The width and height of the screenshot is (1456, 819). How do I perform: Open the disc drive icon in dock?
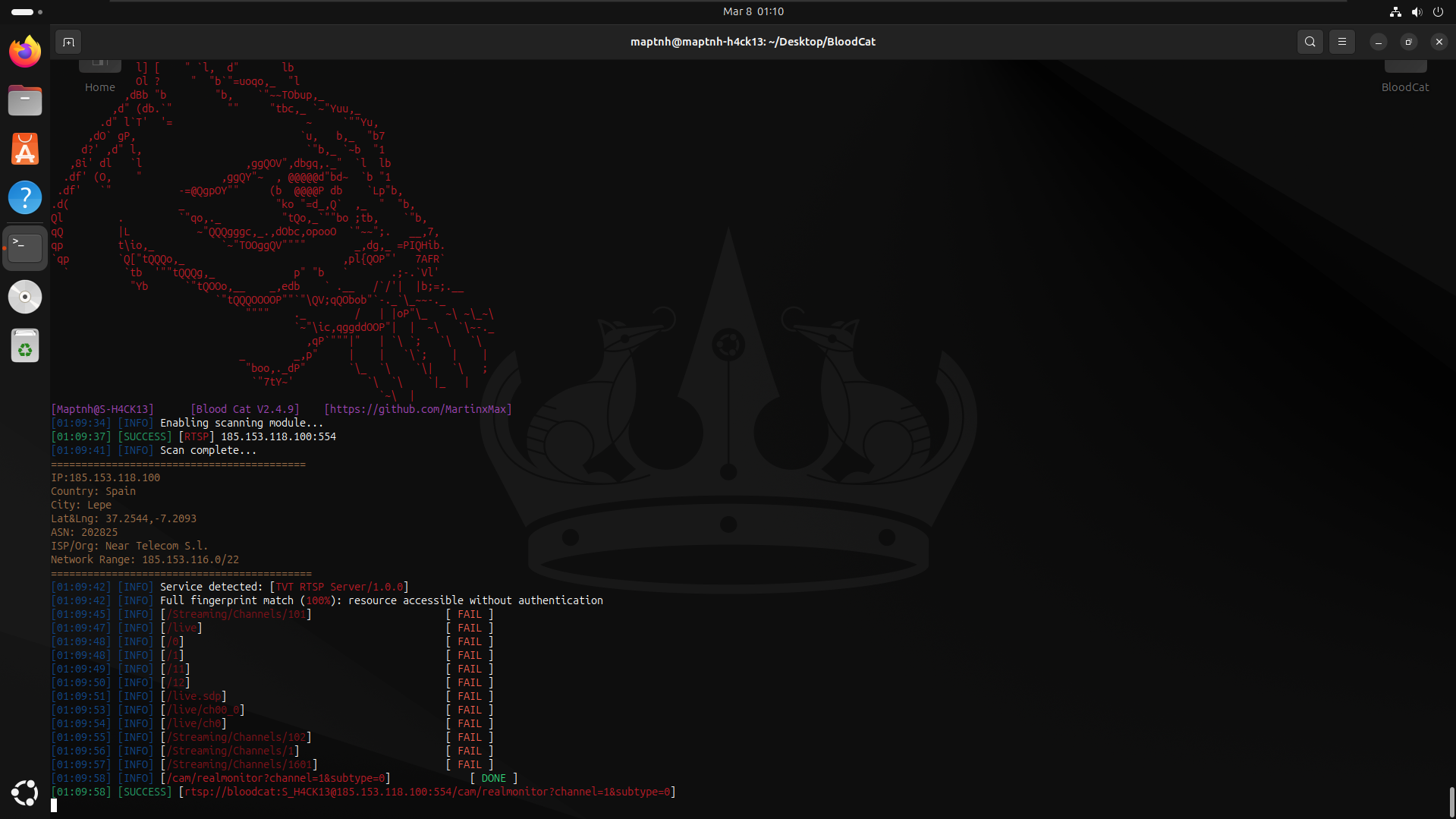(x=25, y=297)
